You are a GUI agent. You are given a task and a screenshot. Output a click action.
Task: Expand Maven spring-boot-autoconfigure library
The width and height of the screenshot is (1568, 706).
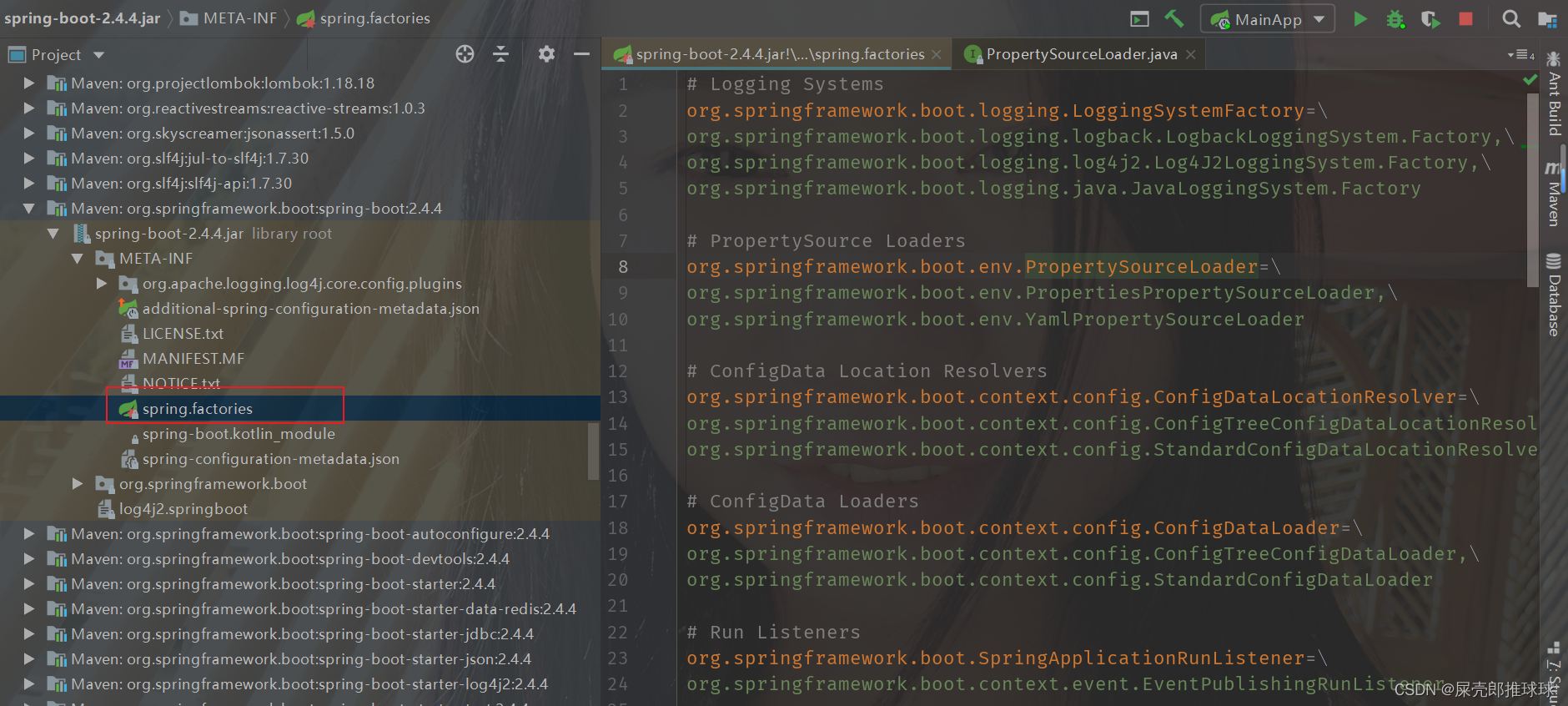coord(29,534)
